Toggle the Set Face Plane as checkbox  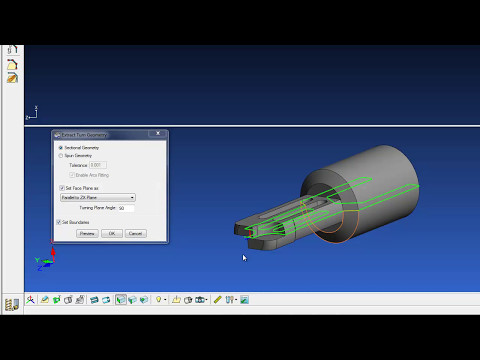pos(62,188)
